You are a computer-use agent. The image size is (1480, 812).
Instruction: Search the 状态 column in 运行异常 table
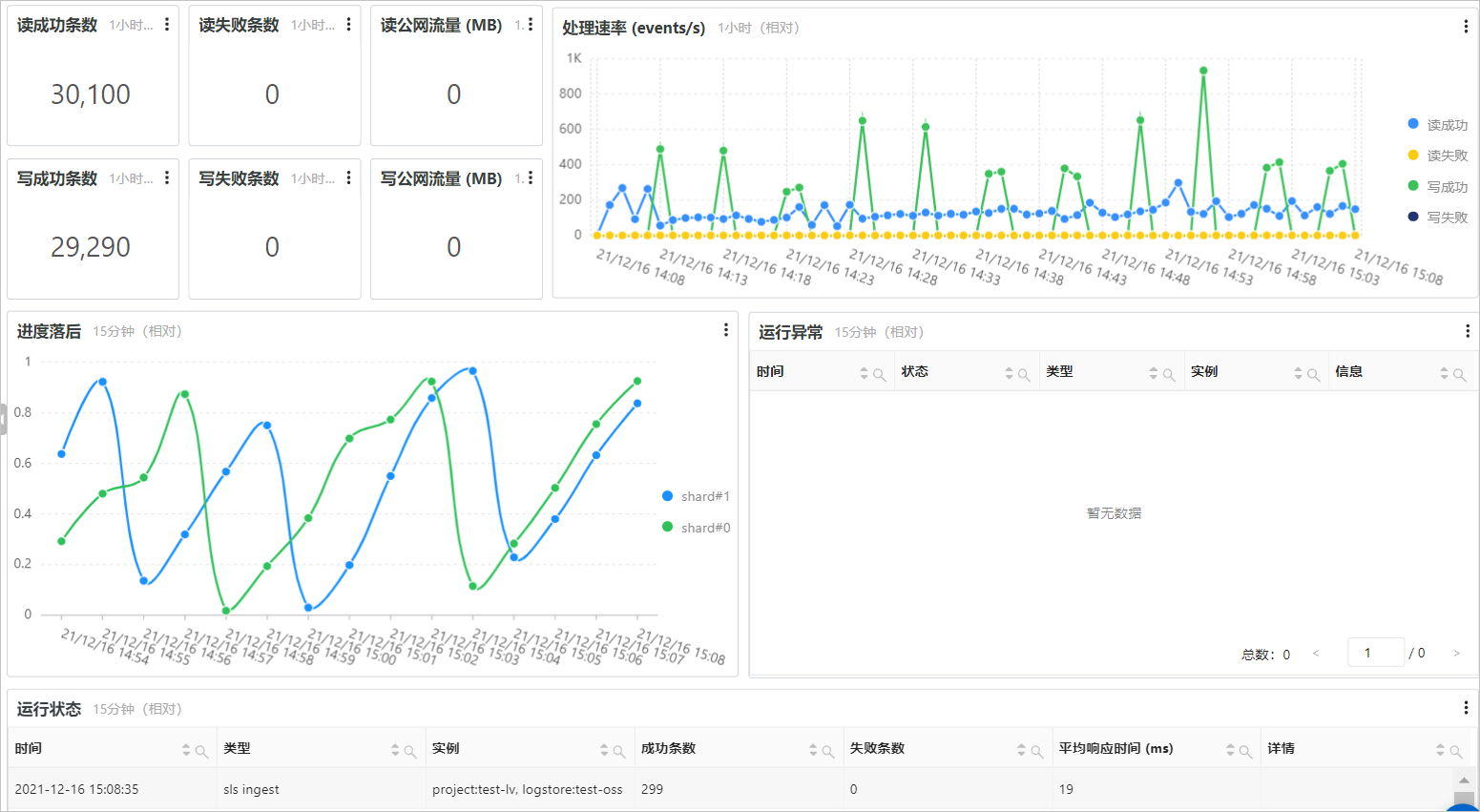click(x=1024, y=374)
